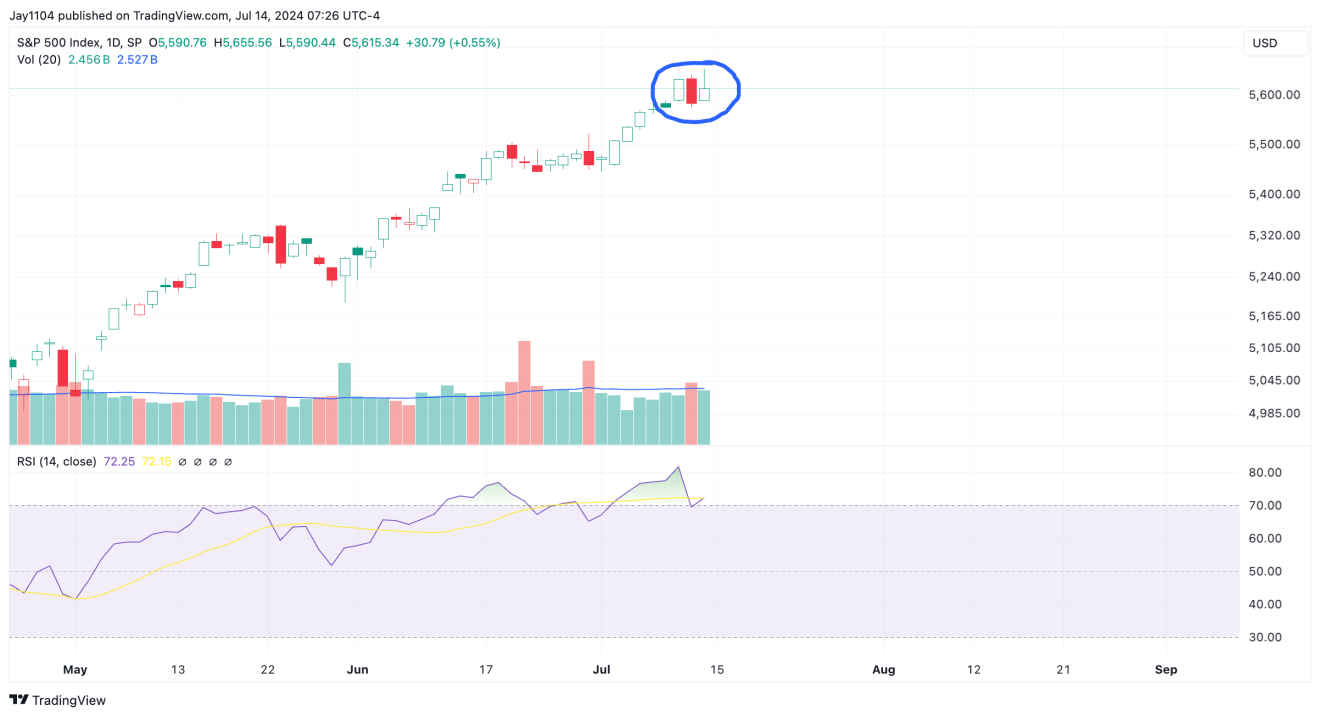Image resolution: width=1320 pixels, height=717 pixels.
Task: Click the tallest green volume bar
Action: [x=345, y=404]
